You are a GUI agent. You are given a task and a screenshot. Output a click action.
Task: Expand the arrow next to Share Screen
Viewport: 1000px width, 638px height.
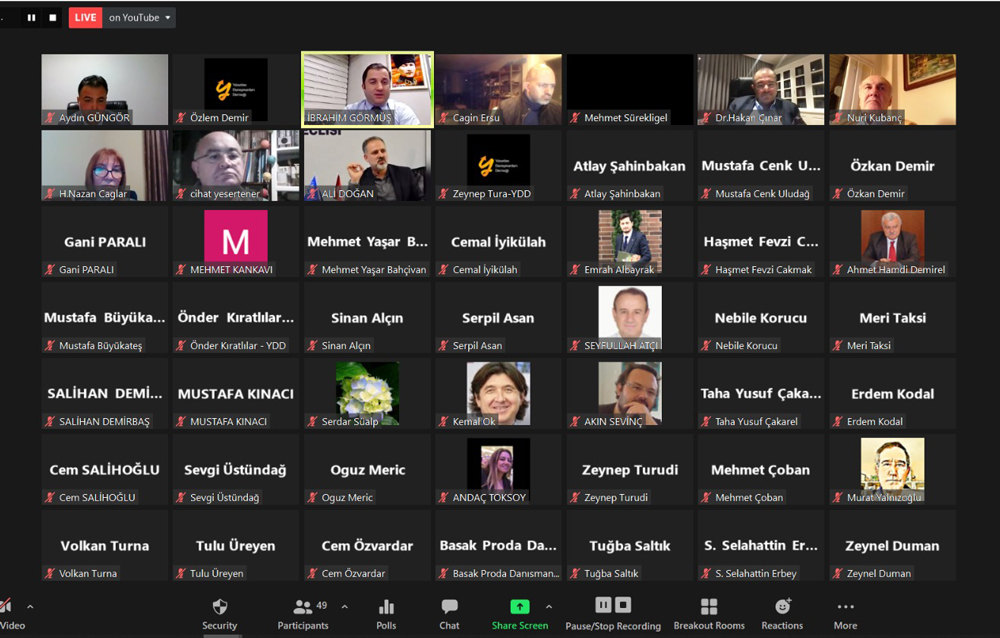(x=548, y=607)
